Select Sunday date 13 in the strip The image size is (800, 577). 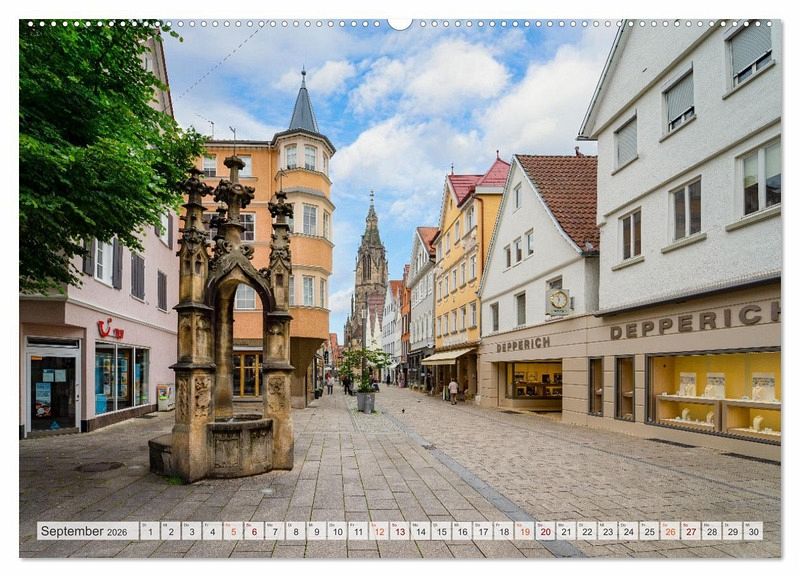point(400,531)
